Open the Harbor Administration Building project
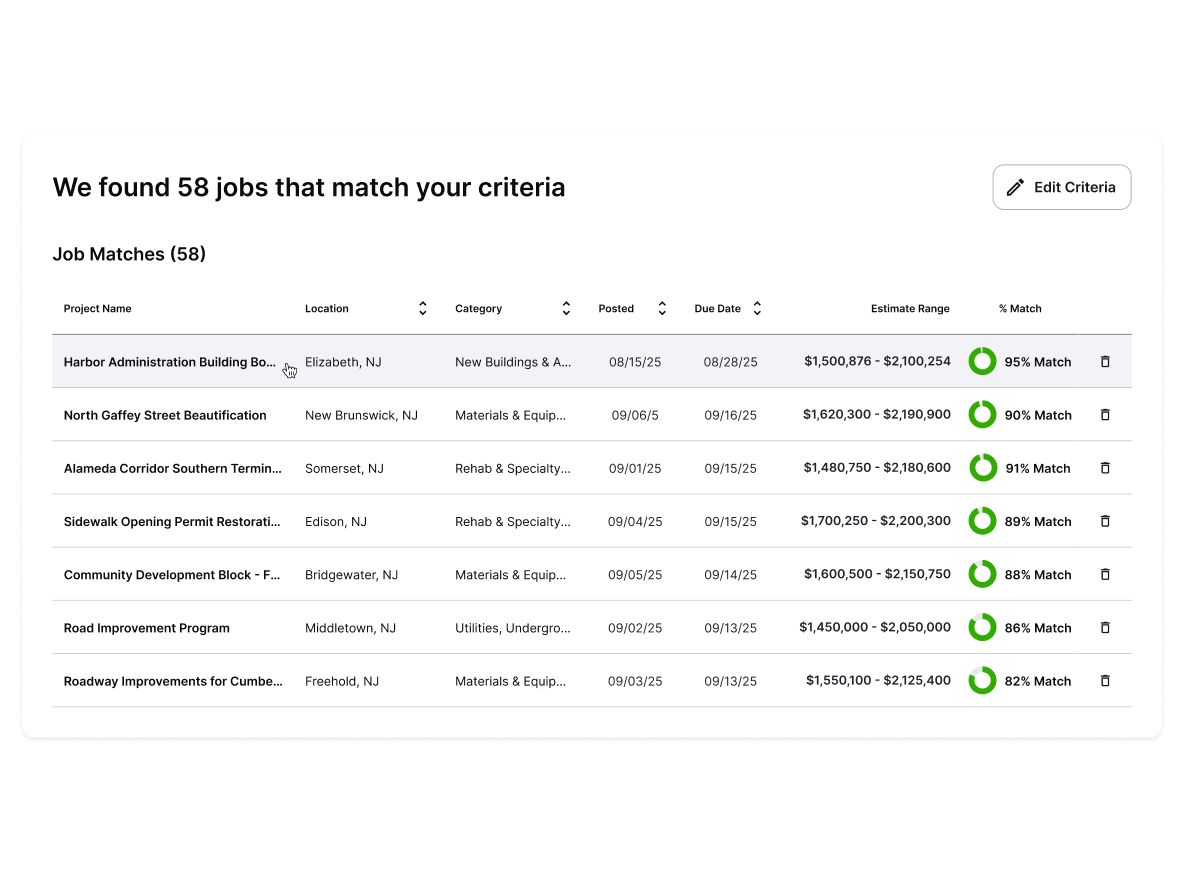 [x=170, y=362]
